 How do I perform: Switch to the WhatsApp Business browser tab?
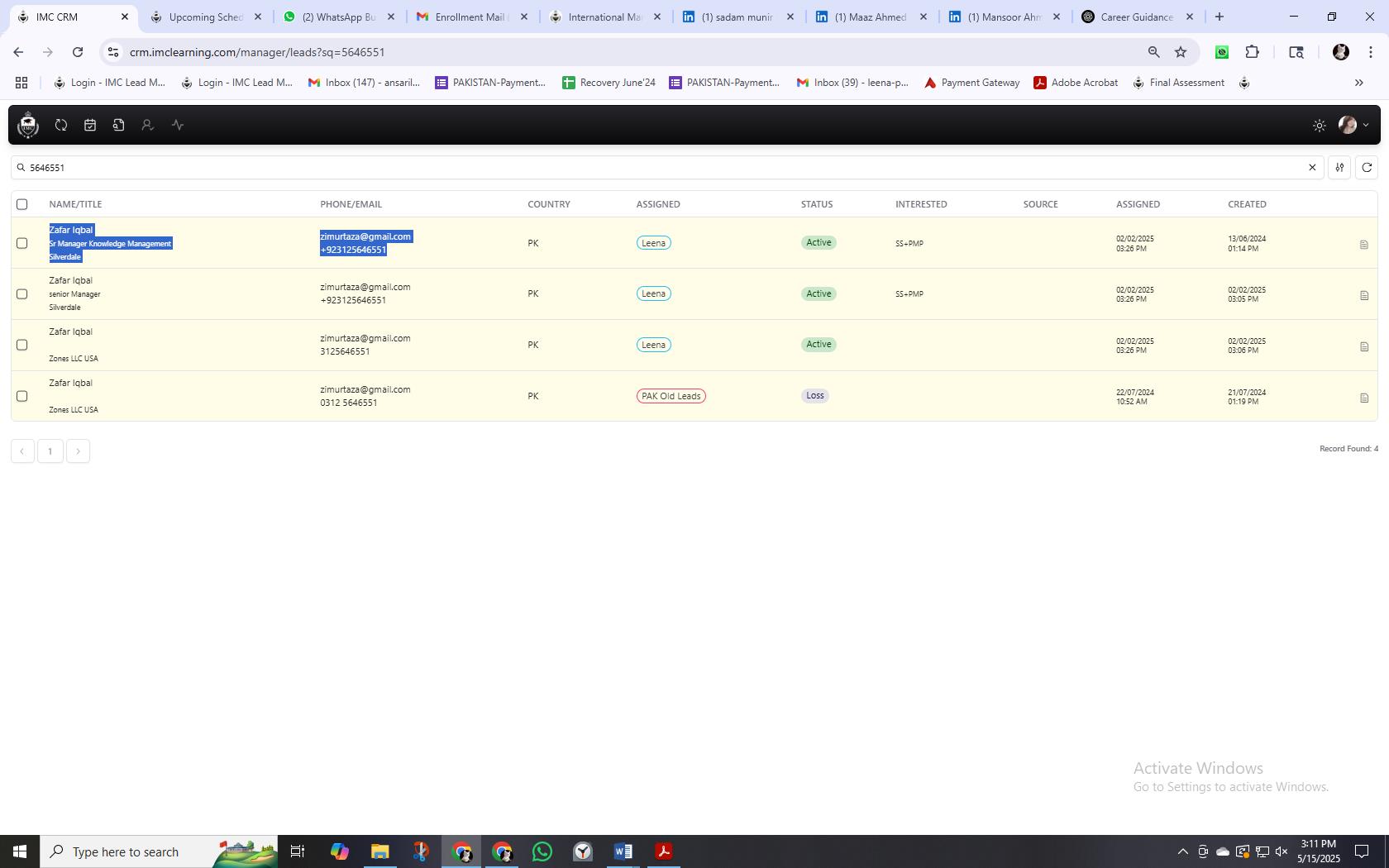(338, 17)
